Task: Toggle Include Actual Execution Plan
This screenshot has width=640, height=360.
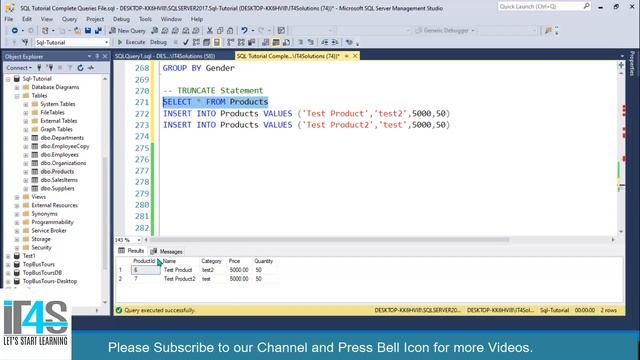Action: [x=231, y=42]
